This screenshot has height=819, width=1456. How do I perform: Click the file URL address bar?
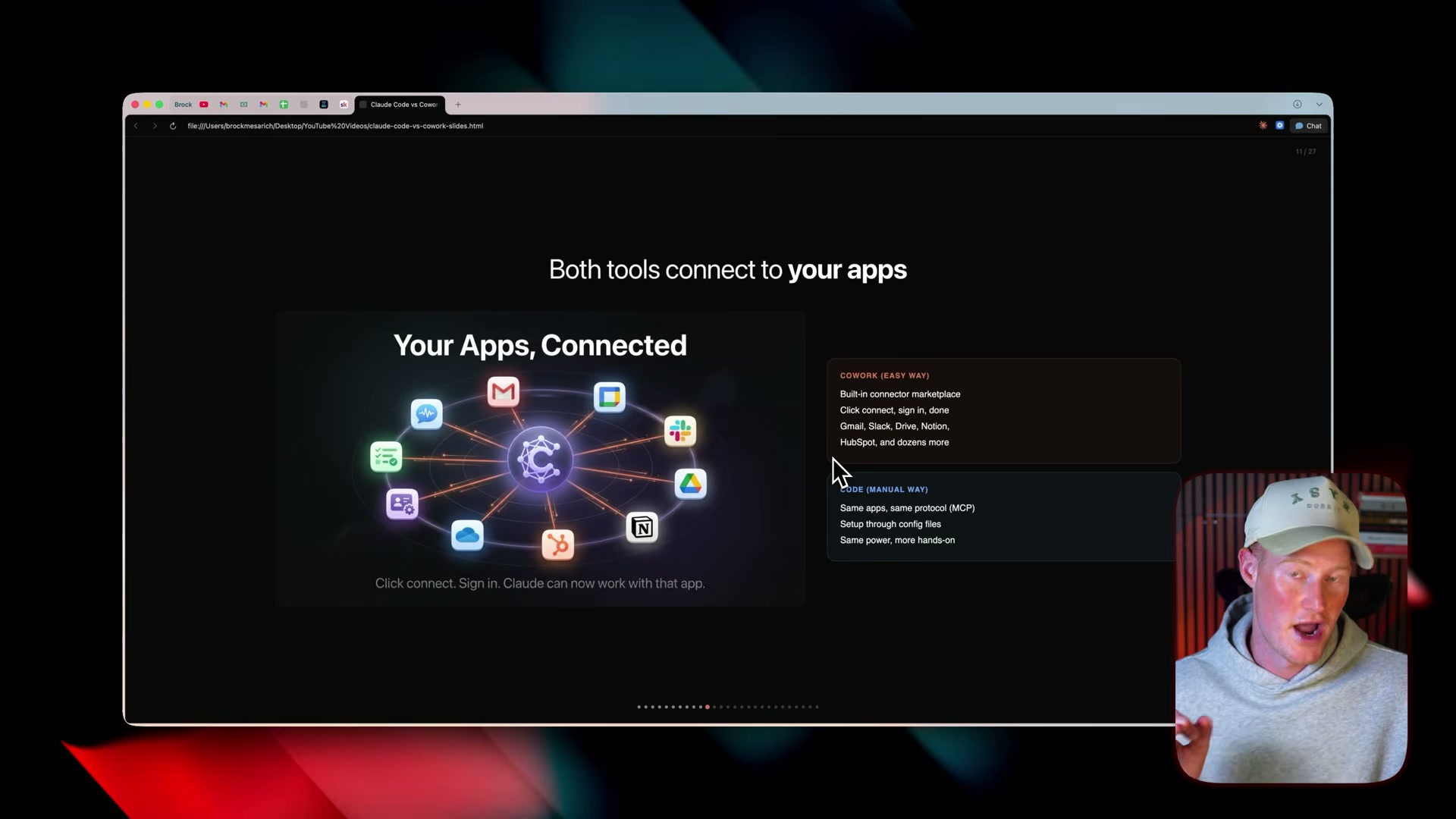[335, 126]
